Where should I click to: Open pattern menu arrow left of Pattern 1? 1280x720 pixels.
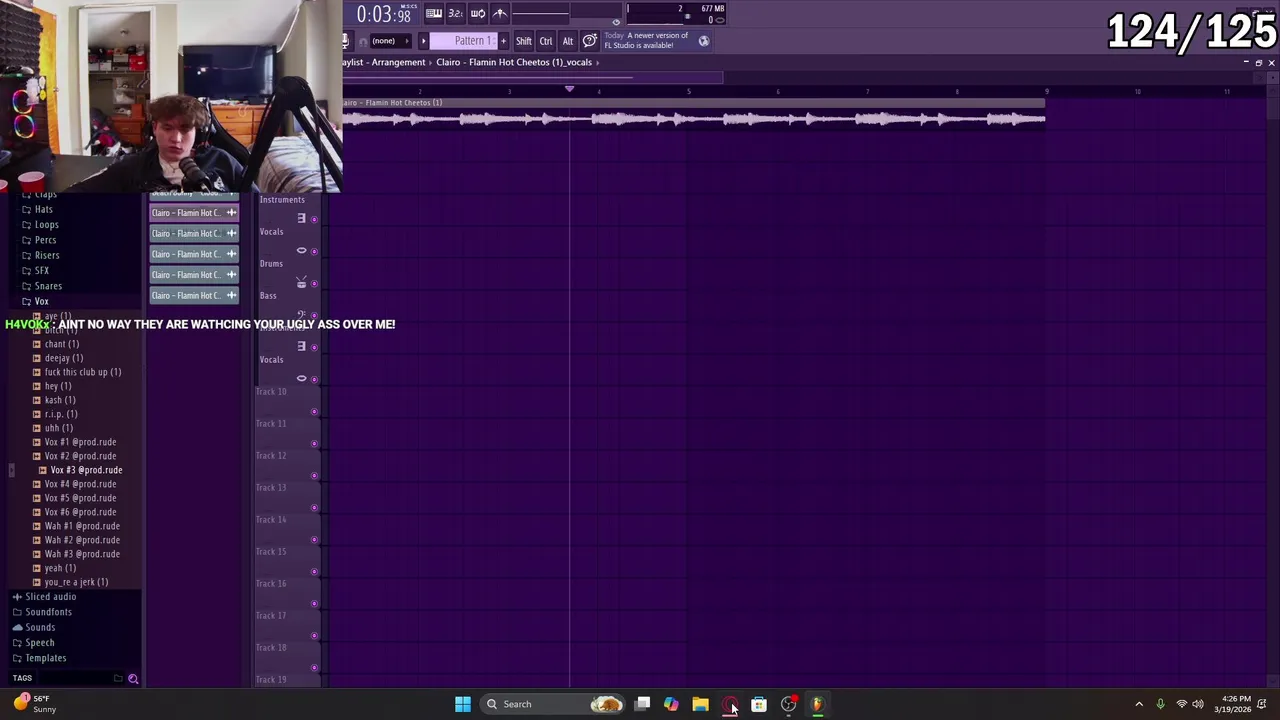[x=423, y=41]
